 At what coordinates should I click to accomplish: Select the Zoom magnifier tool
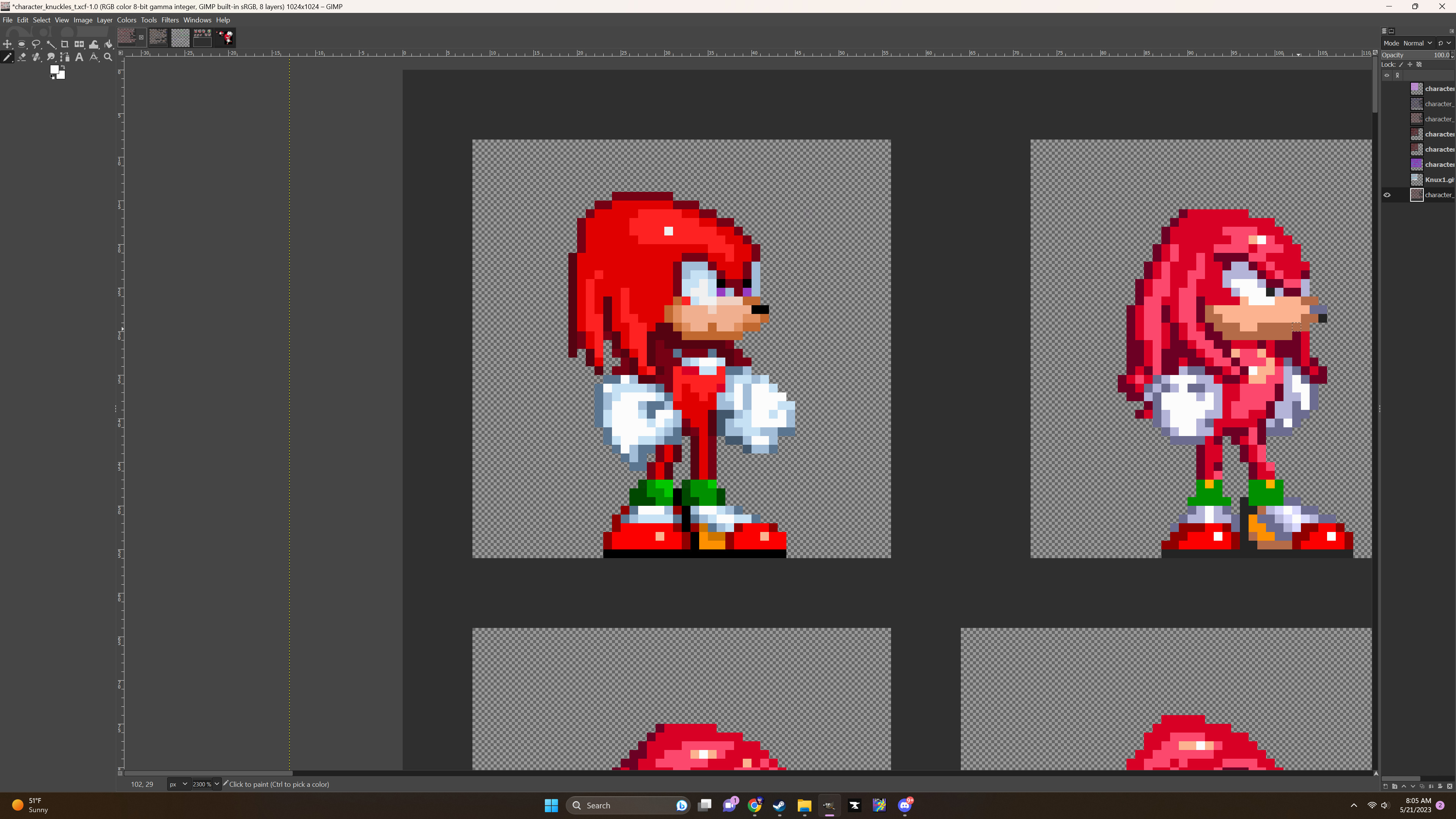[x=108, y=57]
